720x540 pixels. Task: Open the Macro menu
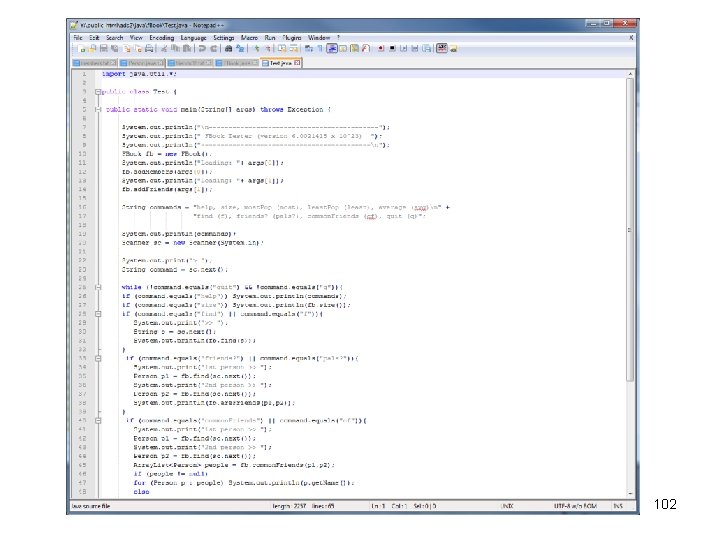point(249,38)
